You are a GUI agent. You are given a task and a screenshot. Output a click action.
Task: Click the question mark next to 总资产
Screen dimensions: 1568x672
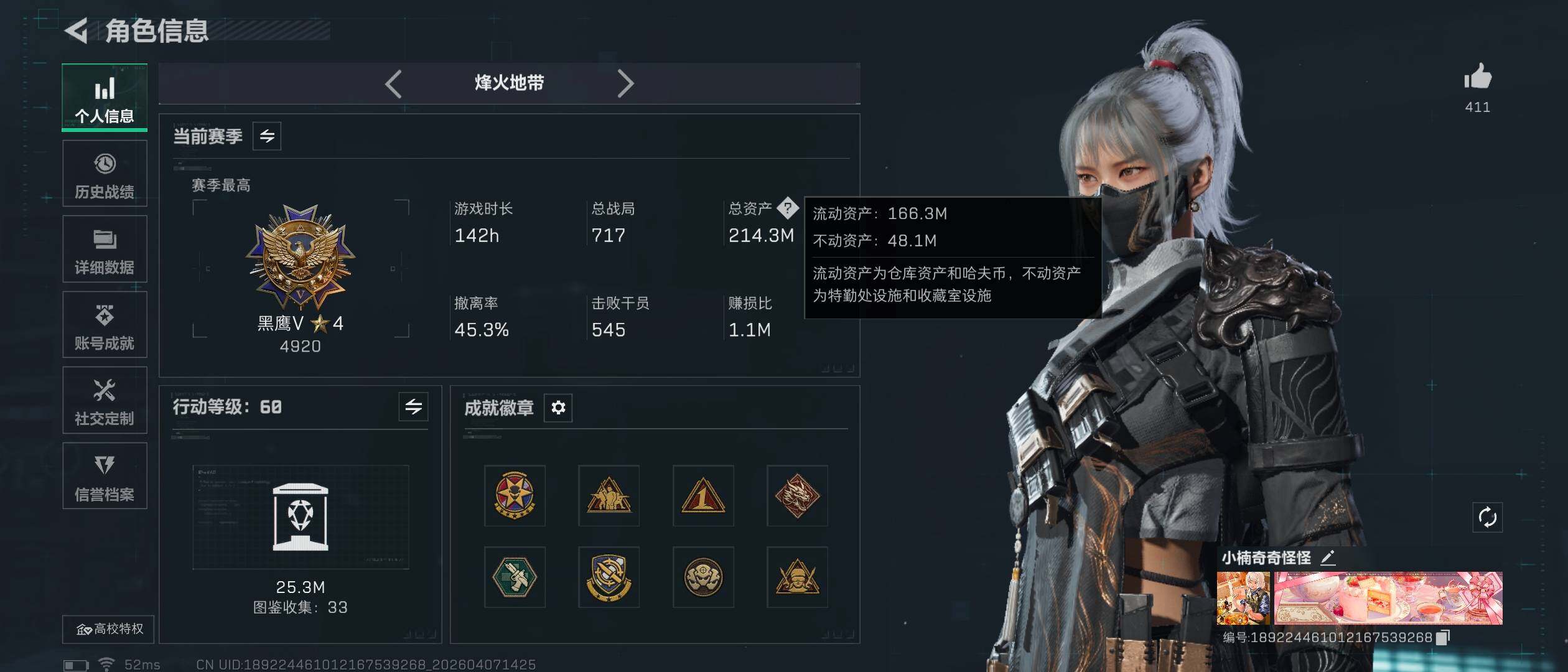(x=788, y=208)
